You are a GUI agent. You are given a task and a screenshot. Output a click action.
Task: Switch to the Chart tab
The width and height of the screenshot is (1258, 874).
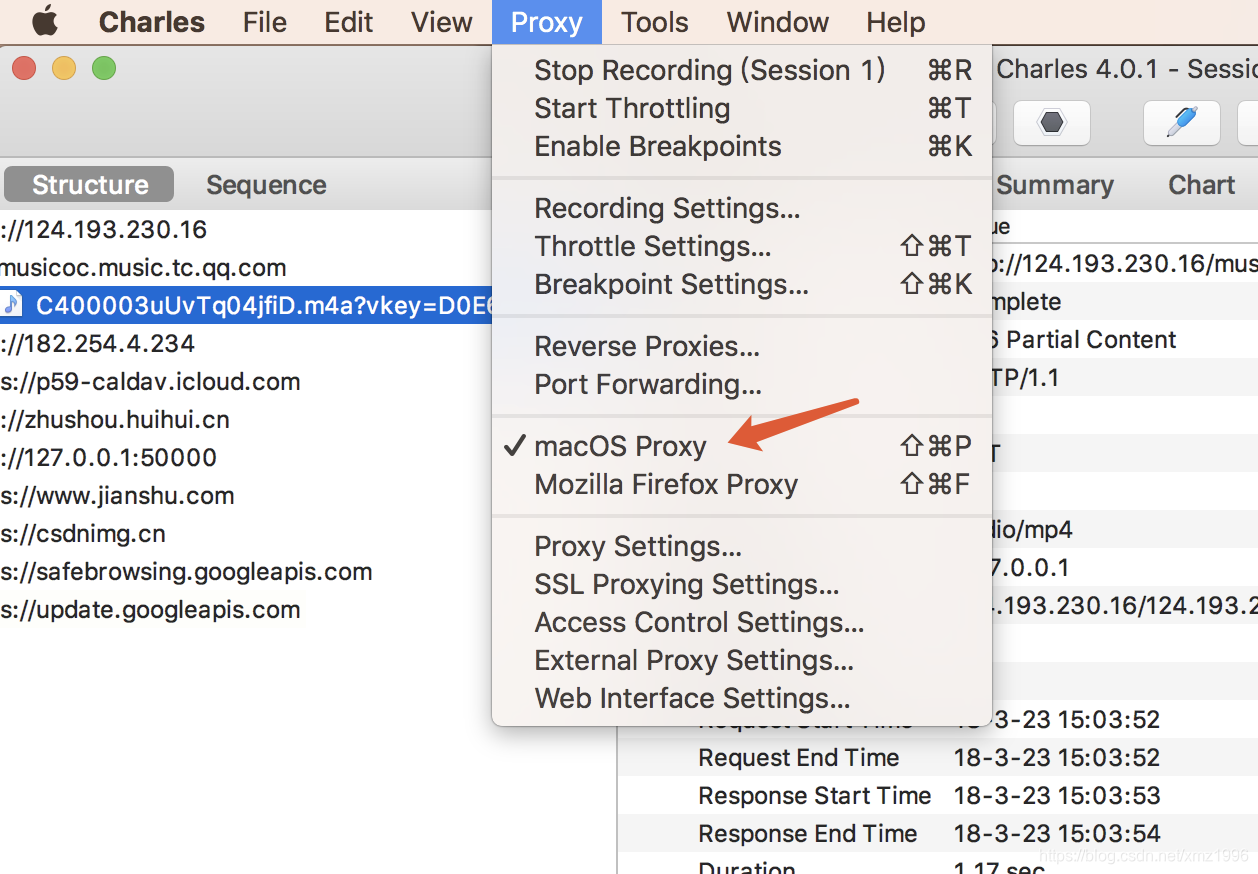pos(1201,185)
